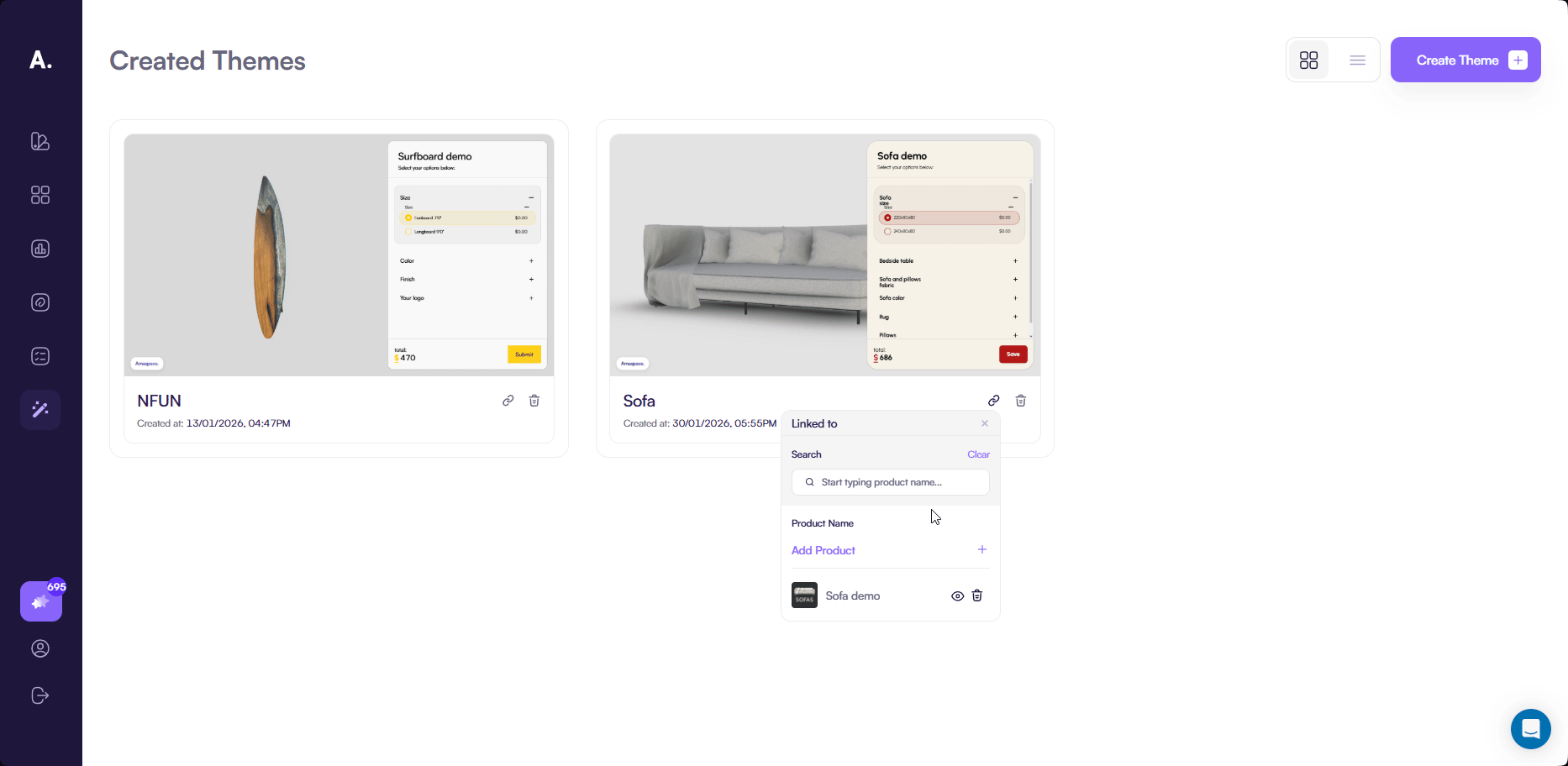Click the Create Theme button

[1465, 60]
